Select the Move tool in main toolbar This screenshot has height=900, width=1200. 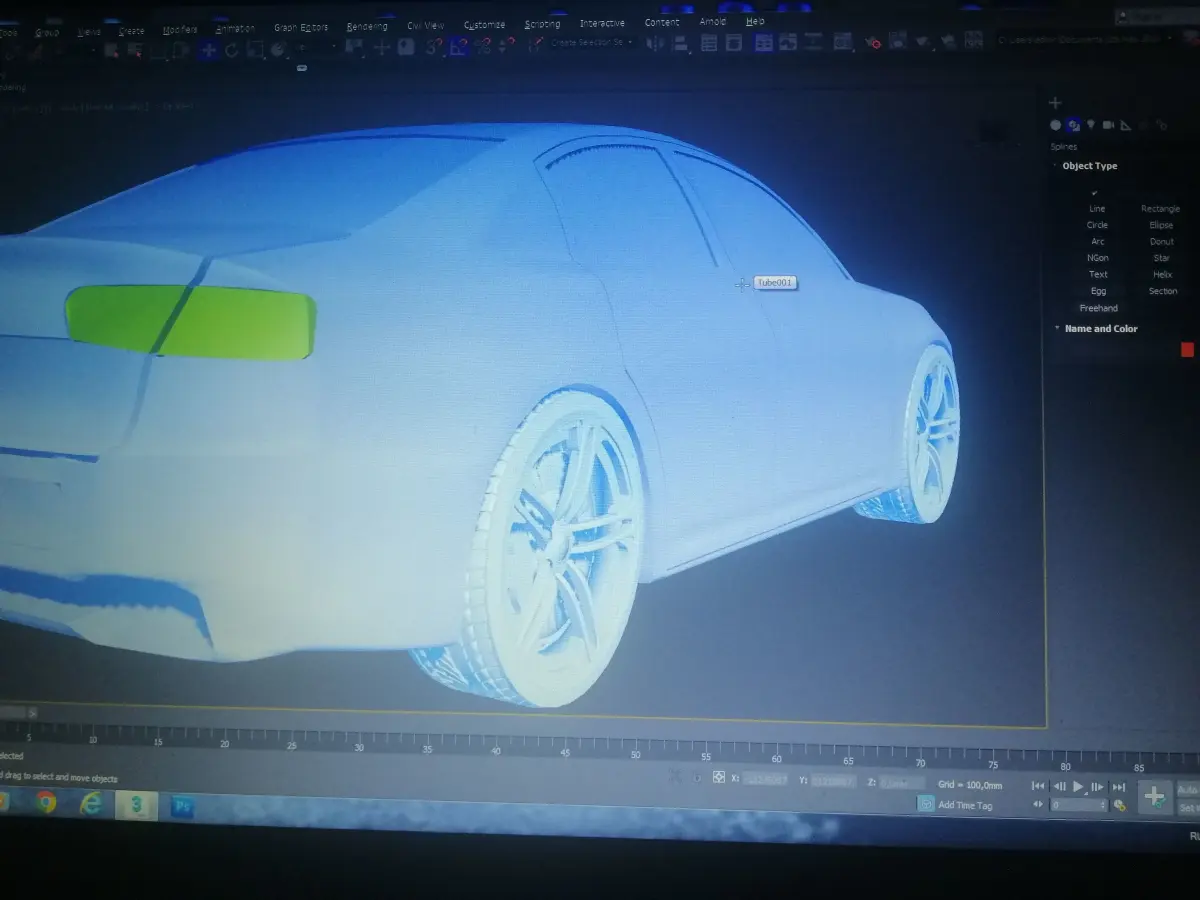[208, 50]
